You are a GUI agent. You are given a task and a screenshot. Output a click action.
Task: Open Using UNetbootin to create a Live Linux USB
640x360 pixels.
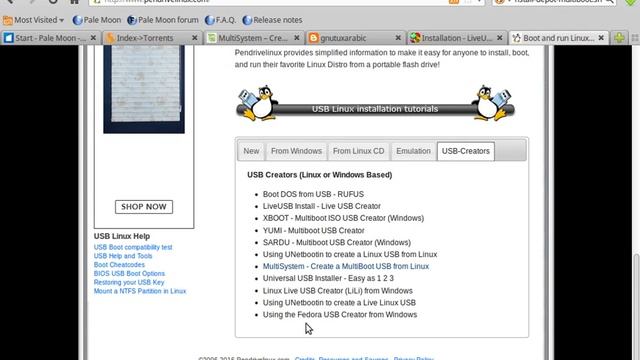[339, 302]
